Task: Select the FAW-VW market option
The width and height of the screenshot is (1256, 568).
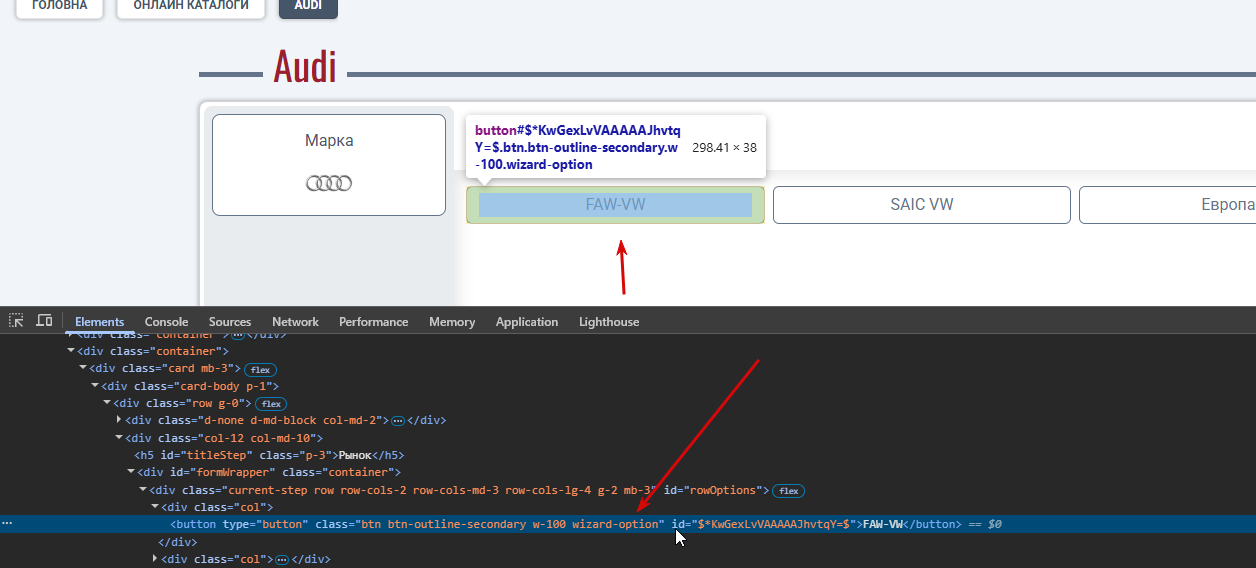Action: click(615, 205)
